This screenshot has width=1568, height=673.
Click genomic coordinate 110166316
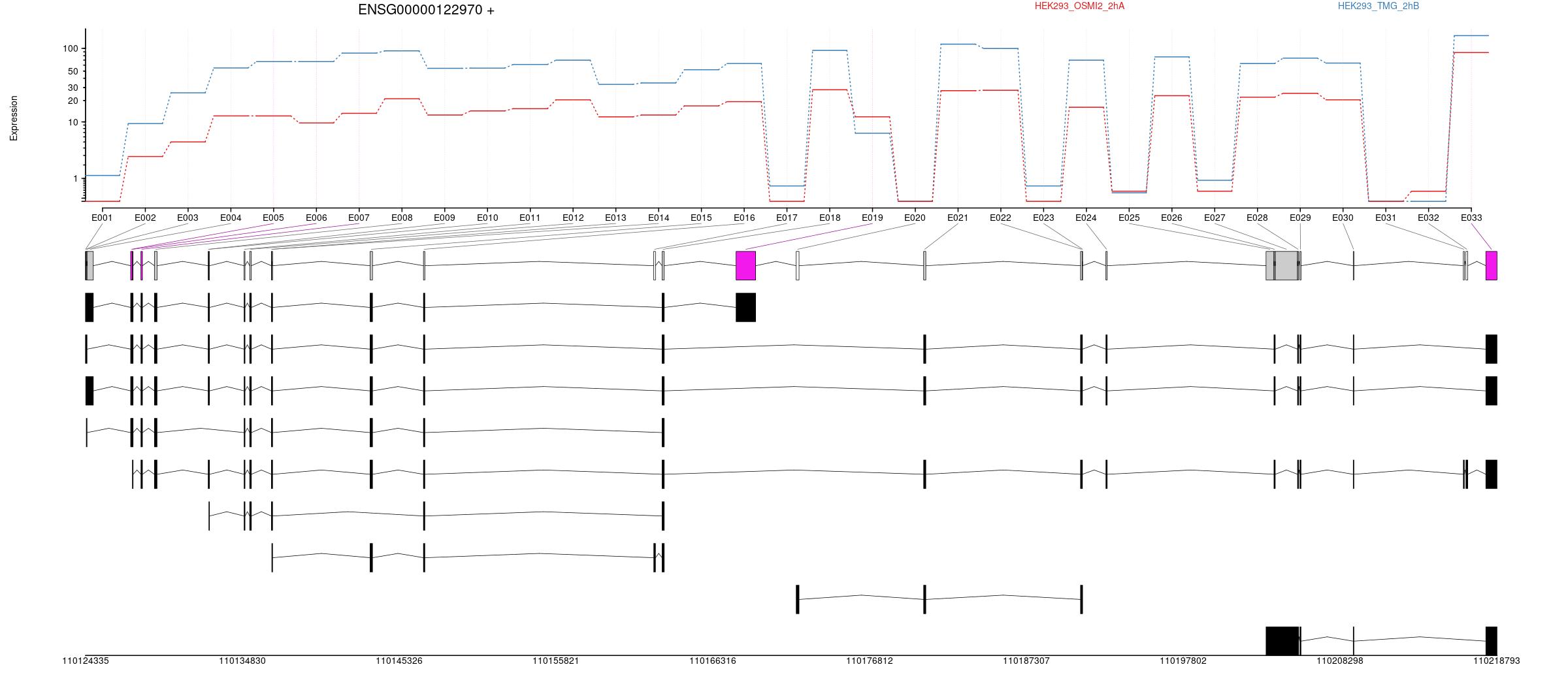[713, 661]
